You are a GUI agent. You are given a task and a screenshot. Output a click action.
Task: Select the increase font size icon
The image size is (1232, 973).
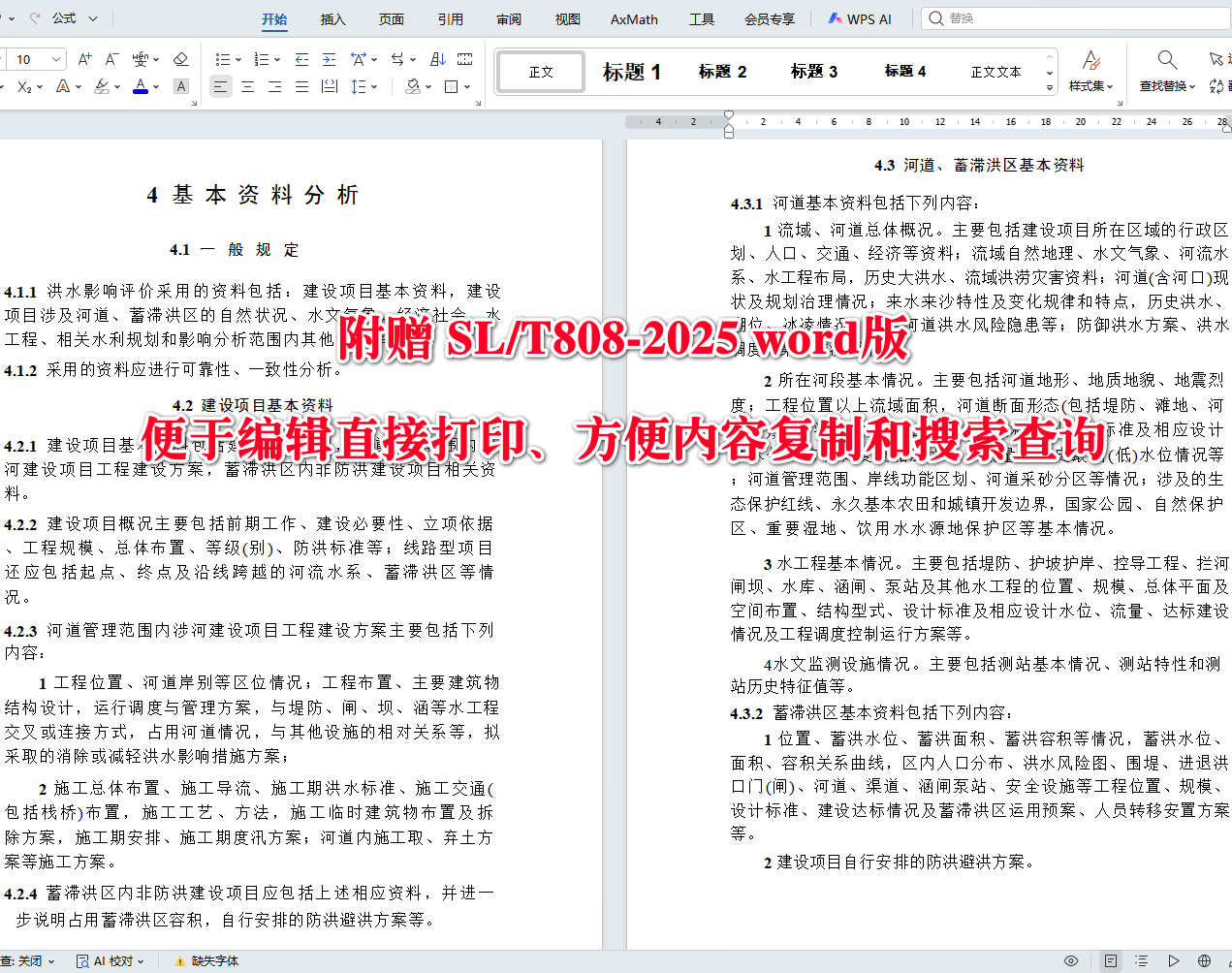pyautogui.click(x=84, y=58)
